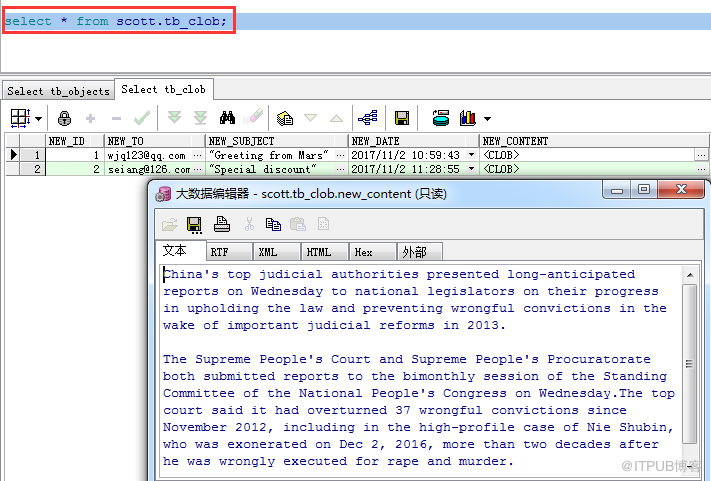711x481 pixels.
Task: Click scroll up arrow in text editor
Action: [x=690, y=275]
